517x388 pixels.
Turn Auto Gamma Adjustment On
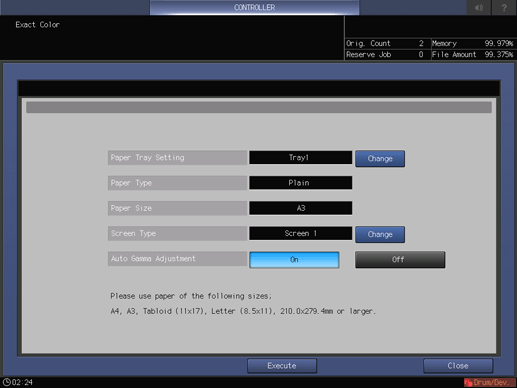[294, 260]
